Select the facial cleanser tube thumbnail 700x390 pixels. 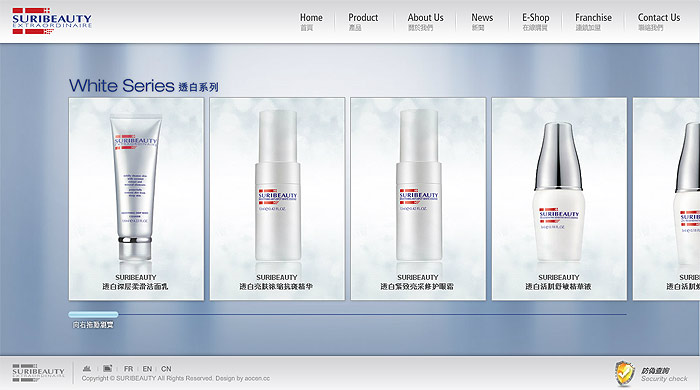136,199
